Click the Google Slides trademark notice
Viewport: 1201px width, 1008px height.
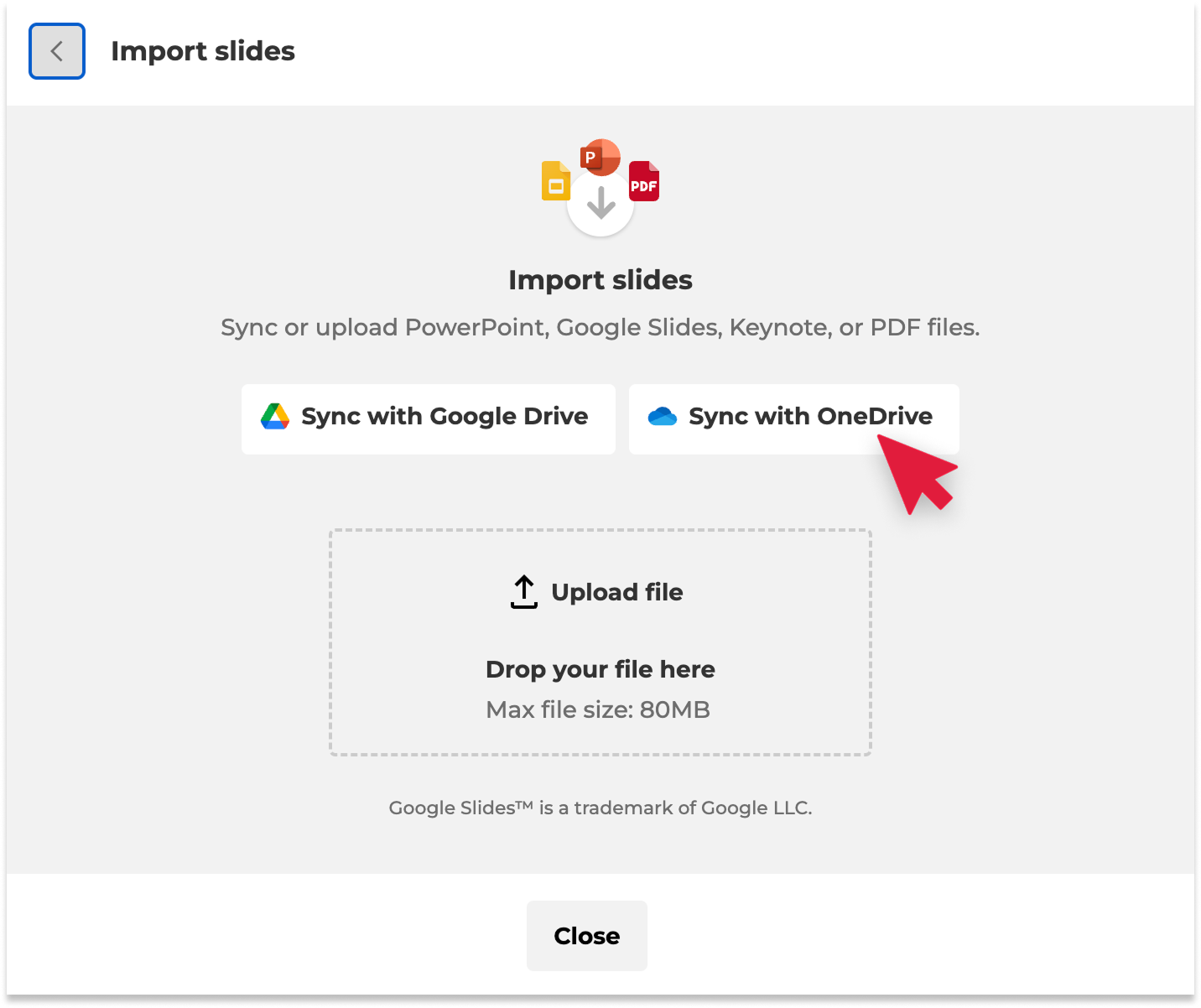click(x=600, y=808)
